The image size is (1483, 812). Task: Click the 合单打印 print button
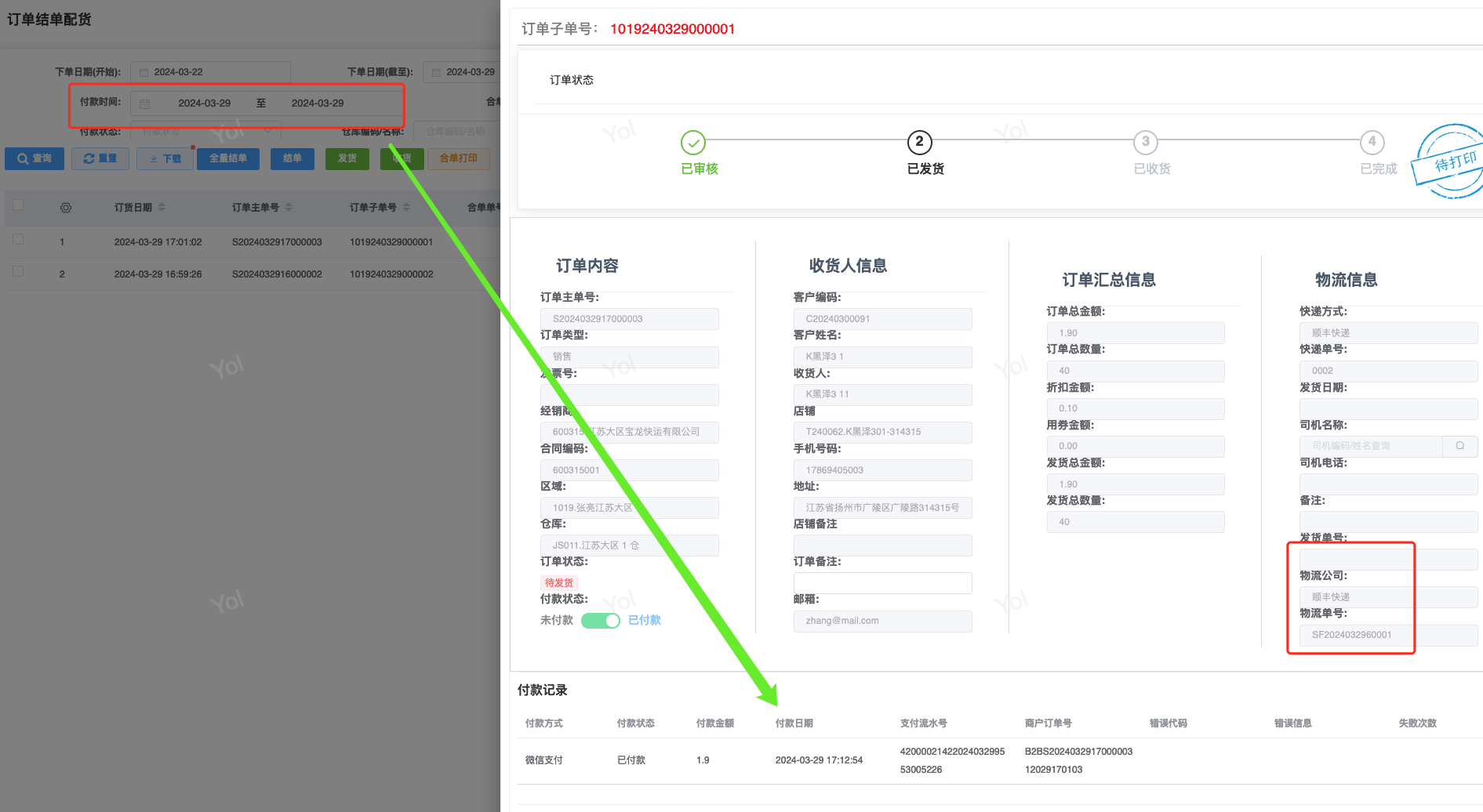[x=458, y=159]
